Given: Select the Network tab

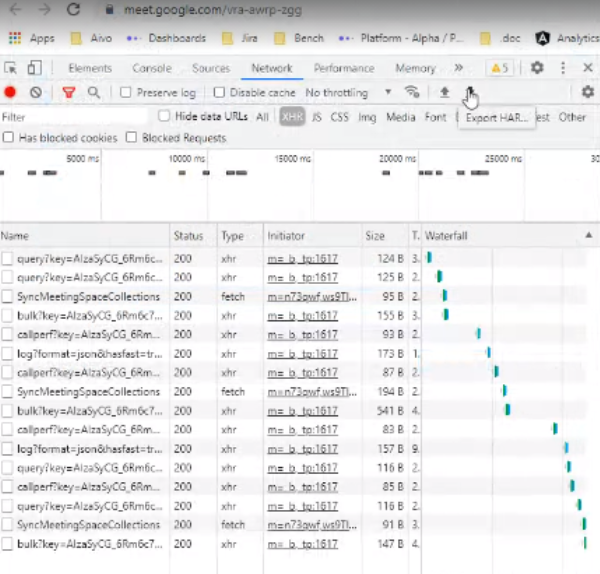Looking at the screenshot, I should (x=272, y=68).
